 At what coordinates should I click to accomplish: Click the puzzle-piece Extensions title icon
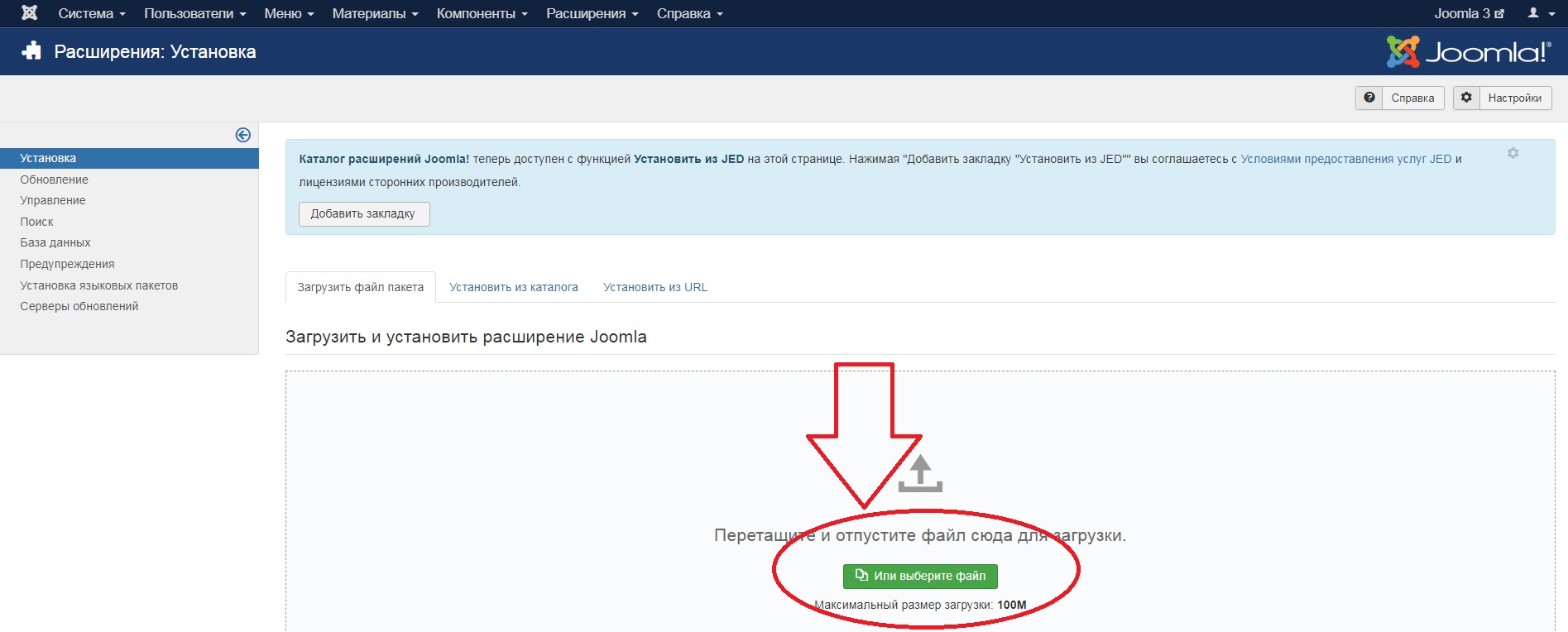tap(31, 51)
